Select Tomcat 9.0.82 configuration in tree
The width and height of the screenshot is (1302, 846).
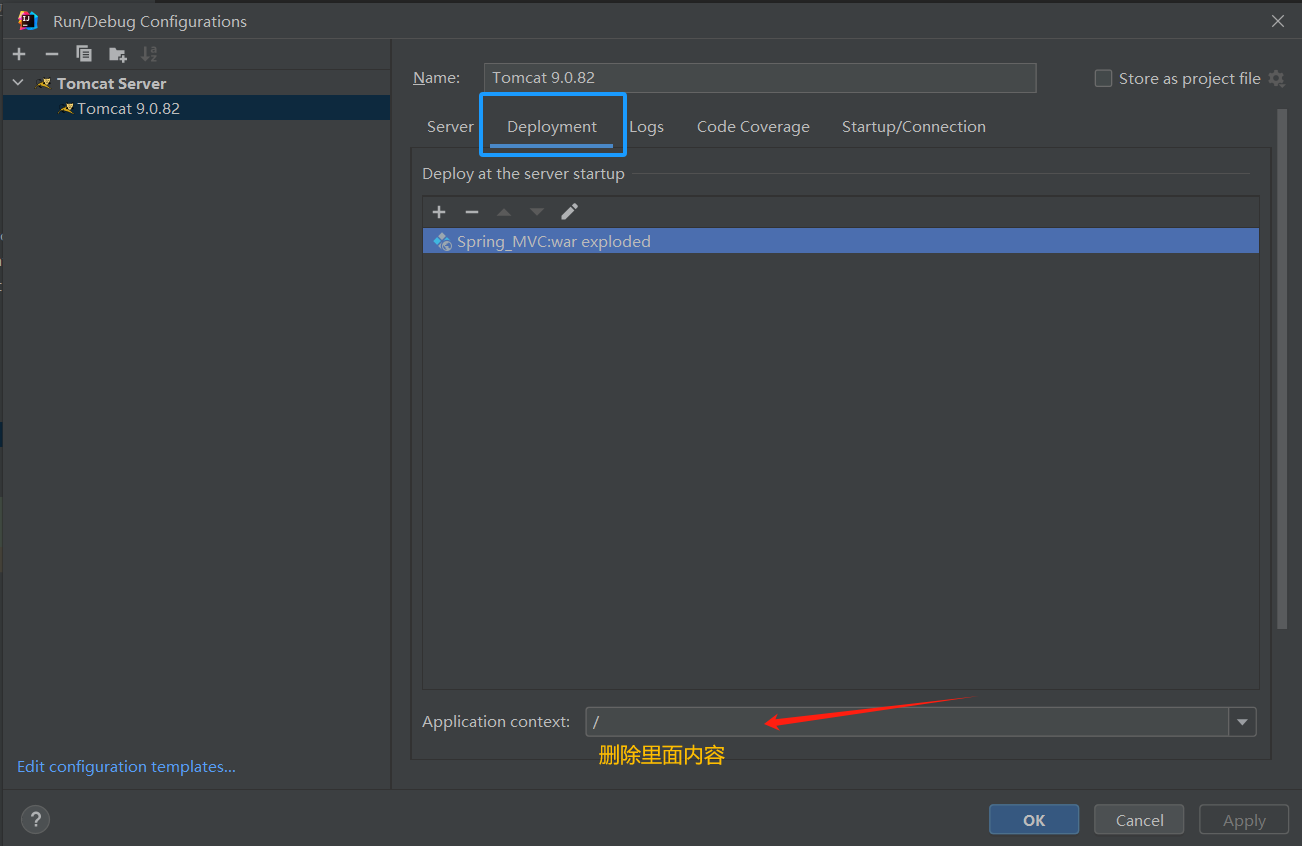click(196, 108)
